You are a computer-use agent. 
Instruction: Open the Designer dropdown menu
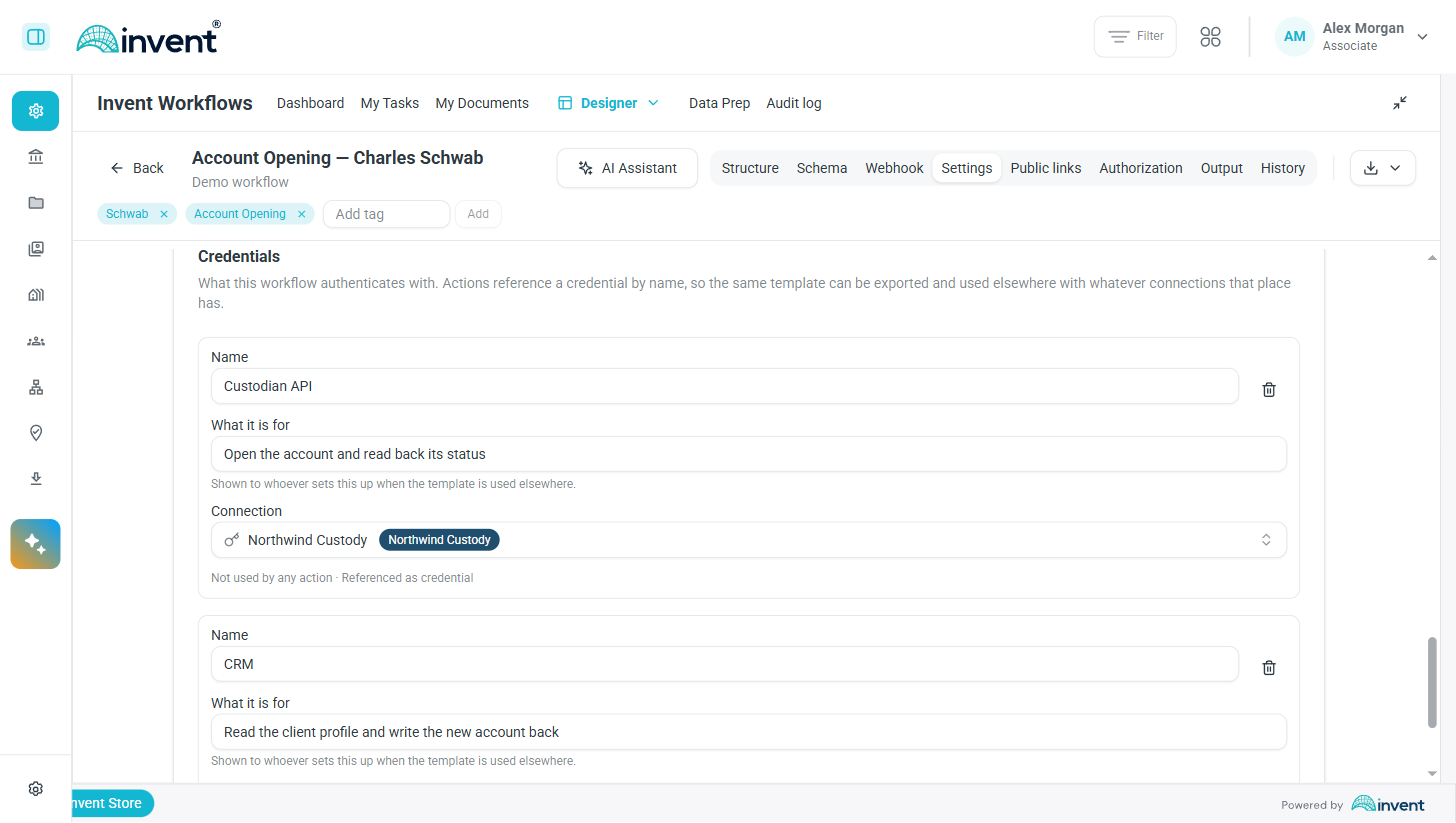(608, 103)
